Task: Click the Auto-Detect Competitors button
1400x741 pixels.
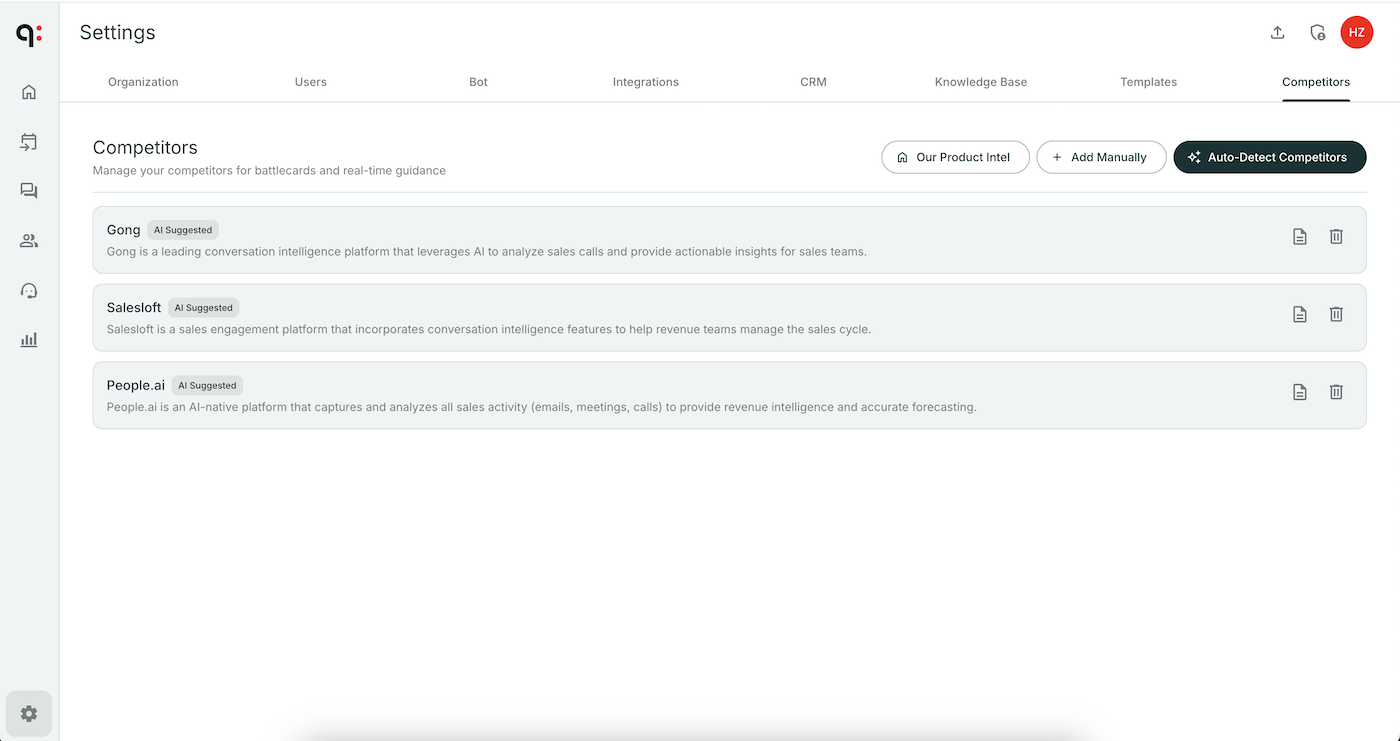Action: (x=1269, y=157)
